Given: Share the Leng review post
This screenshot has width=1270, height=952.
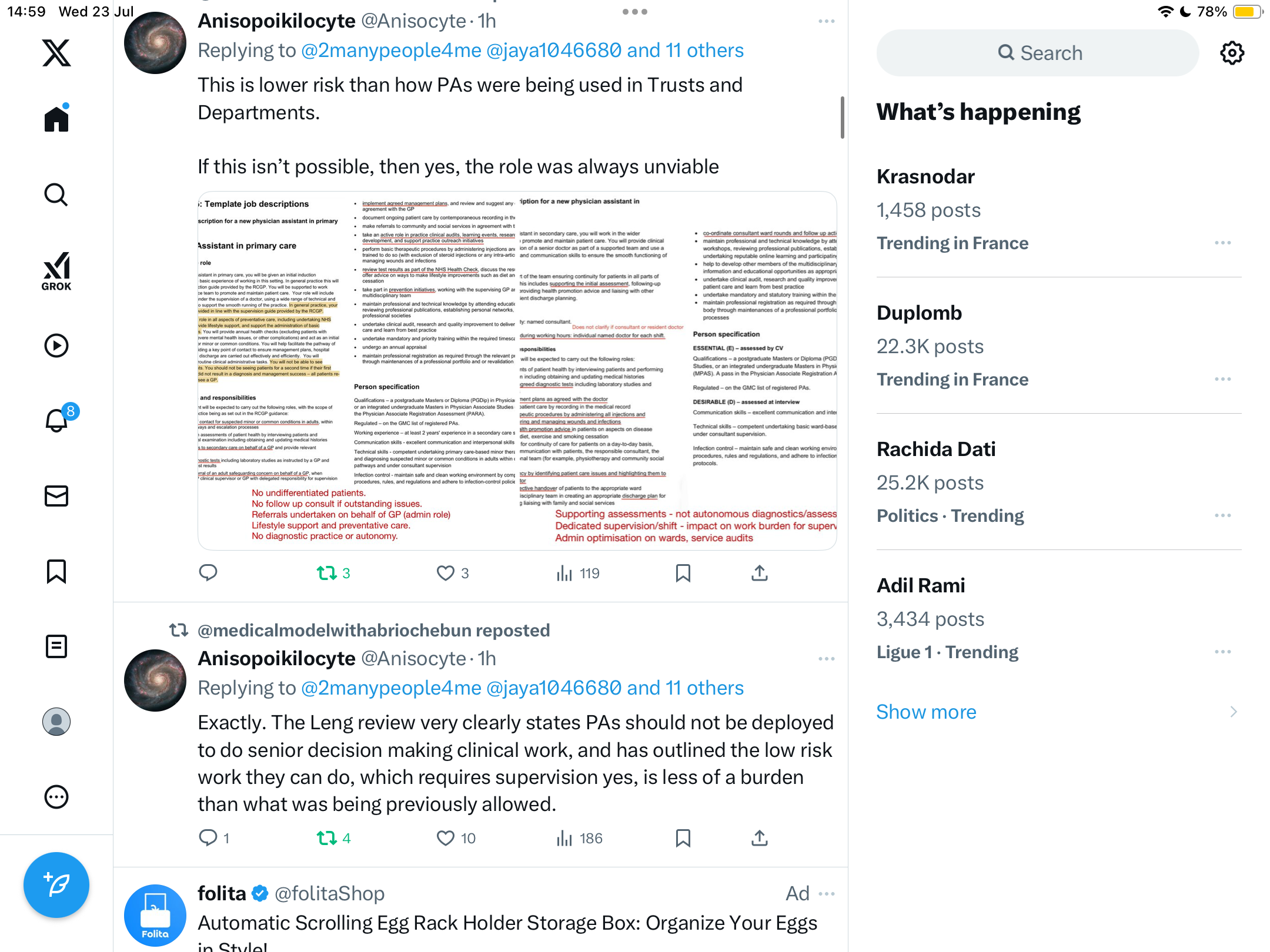Looking at the screenshot, I should 760,838.
